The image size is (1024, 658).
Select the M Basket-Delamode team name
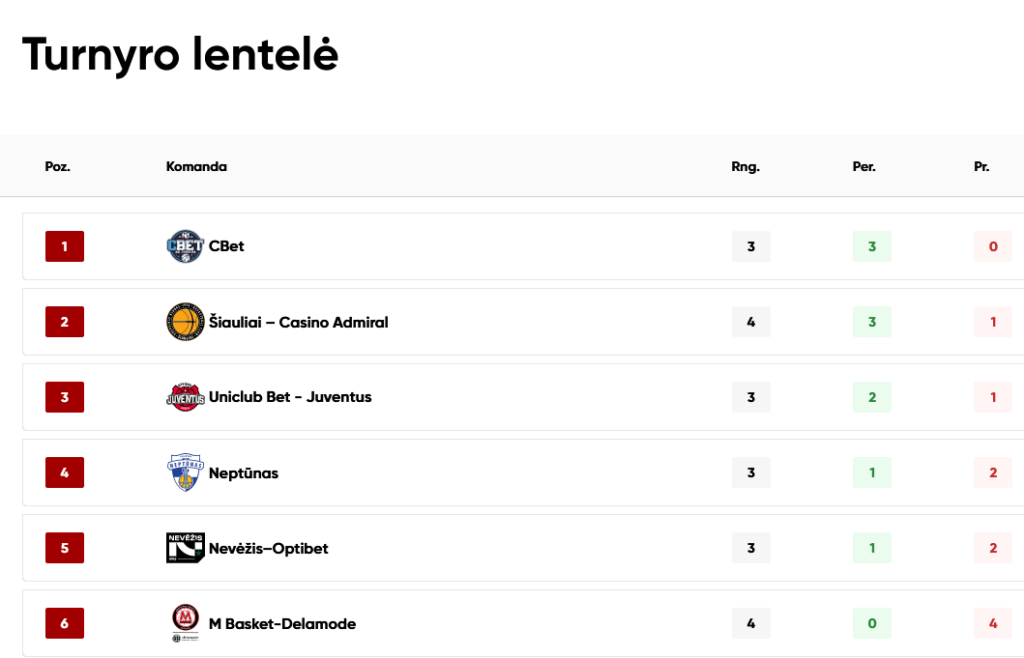point(282,624)
